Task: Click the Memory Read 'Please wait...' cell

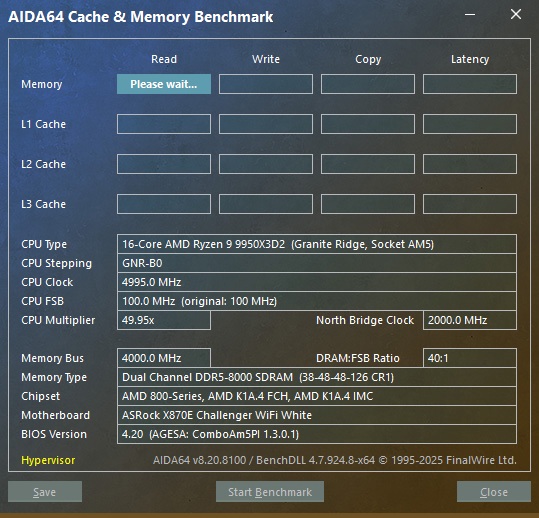Action: pyautogui.click(x=164, y=84)
